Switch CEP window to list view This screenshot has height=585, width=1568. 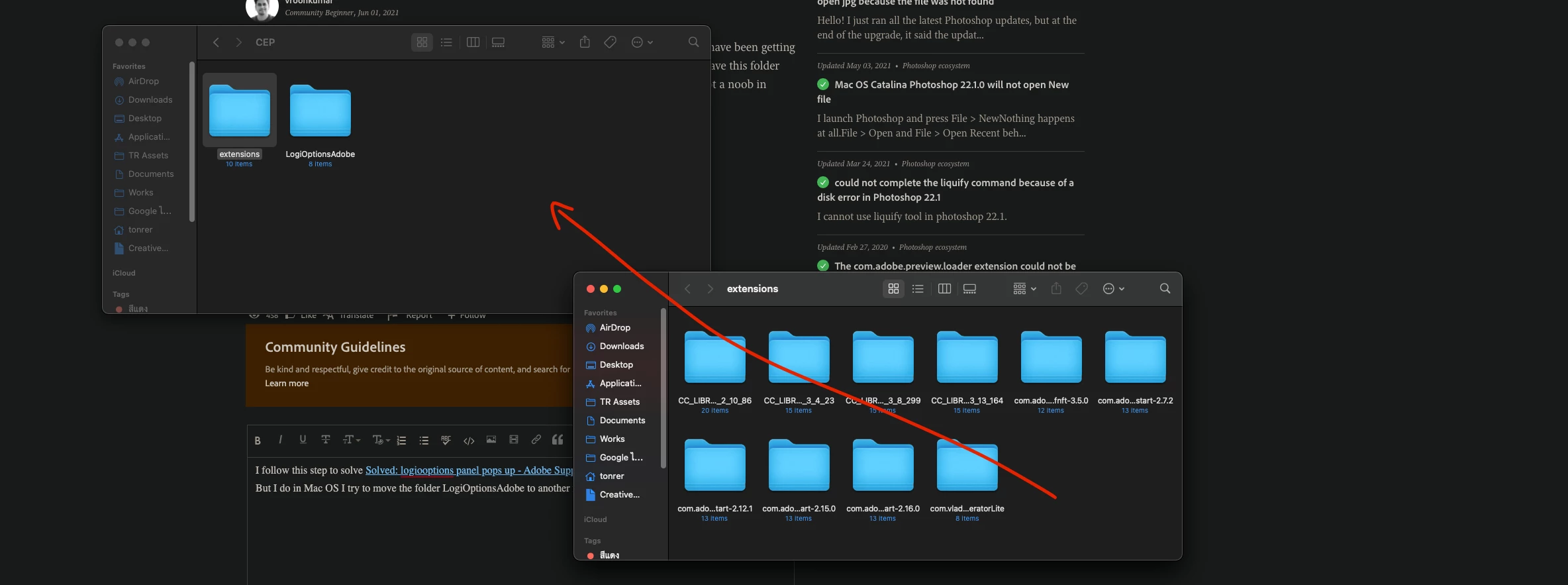click(x=446, y=42)
